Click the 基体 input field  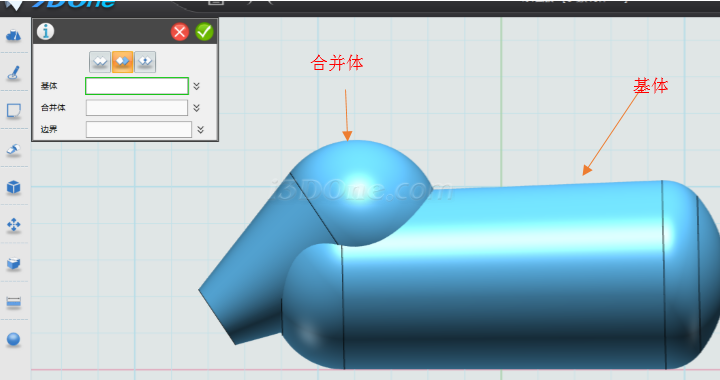click(x=137, y=86)
